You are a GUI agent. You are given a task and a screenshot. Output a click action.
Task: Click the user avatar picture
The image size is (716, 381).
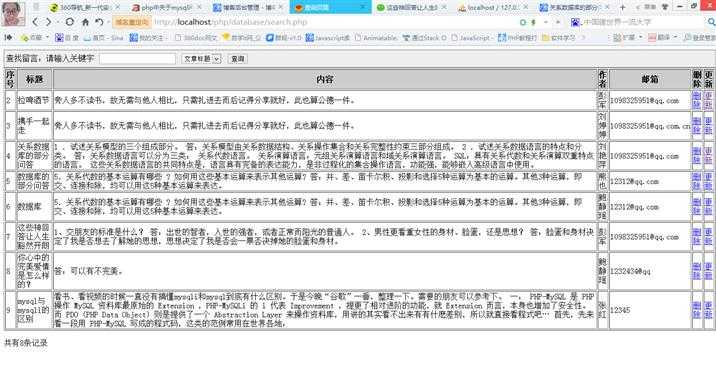point(13,14)
